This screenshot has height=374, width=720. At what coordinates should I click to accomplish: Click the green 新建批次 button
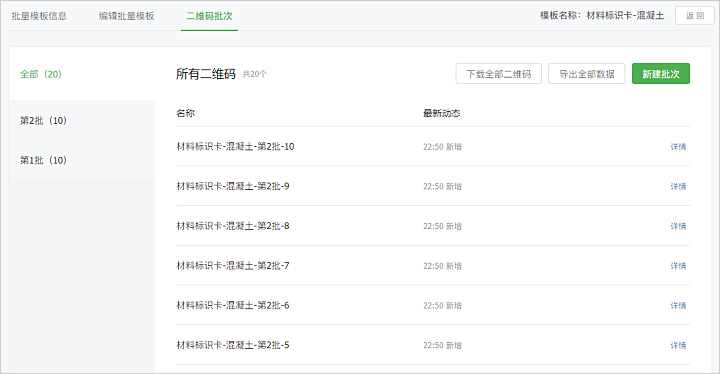(x=661, y=74)
